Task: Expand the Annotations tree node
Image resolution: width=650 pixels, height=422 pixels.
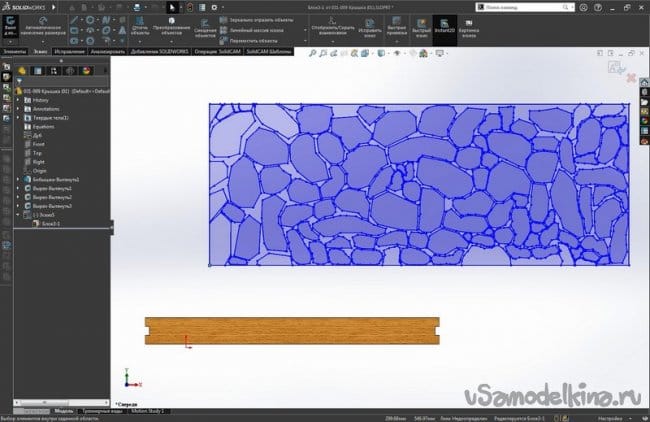Action: point(17,110)
